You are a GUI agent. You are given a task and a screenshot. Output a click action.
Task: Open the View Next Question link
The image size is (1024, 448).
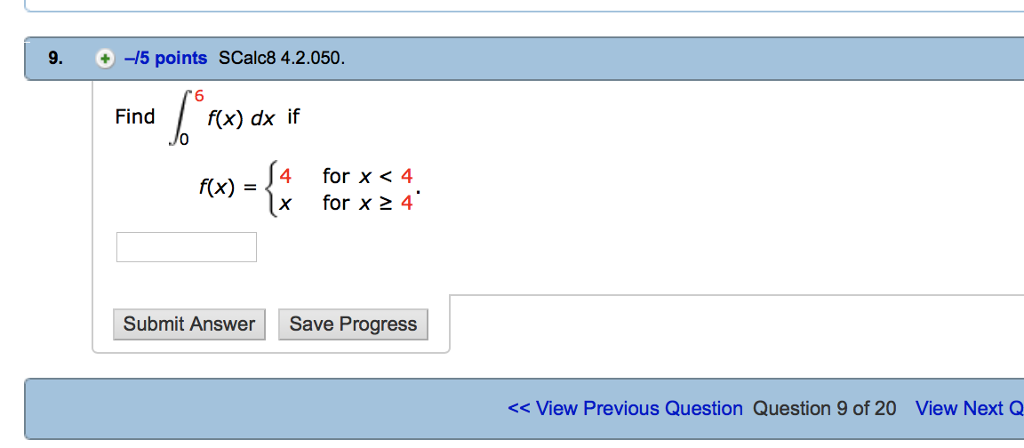click(968, 408)
